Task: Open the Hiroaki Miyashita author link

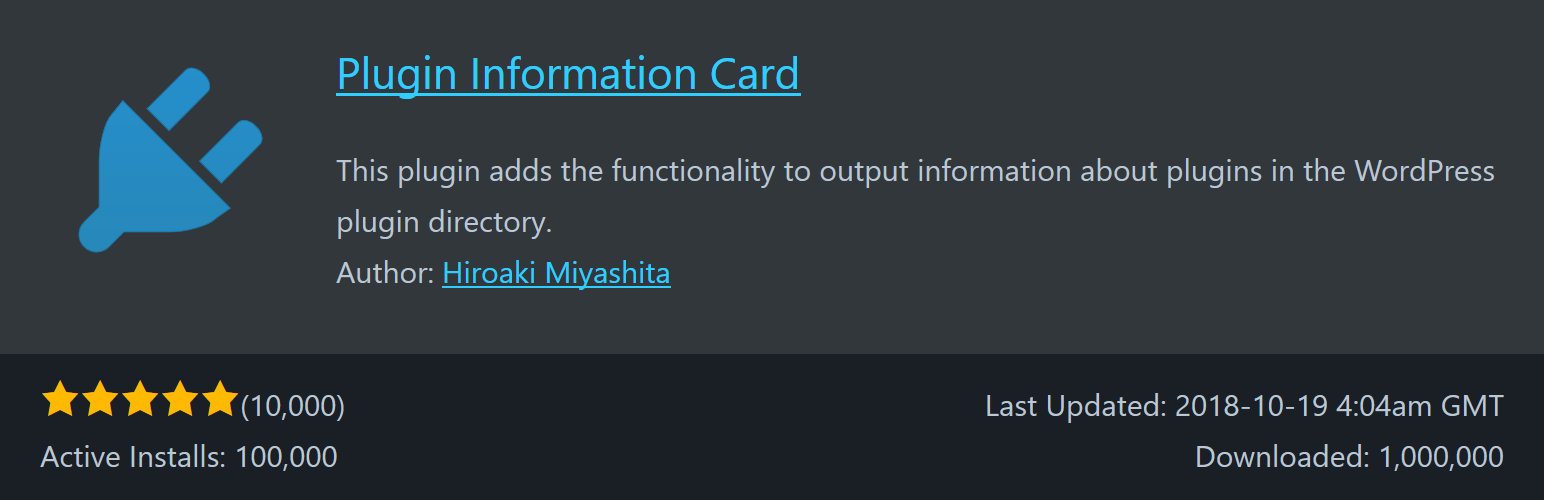Action: click(x=556, y=273)
